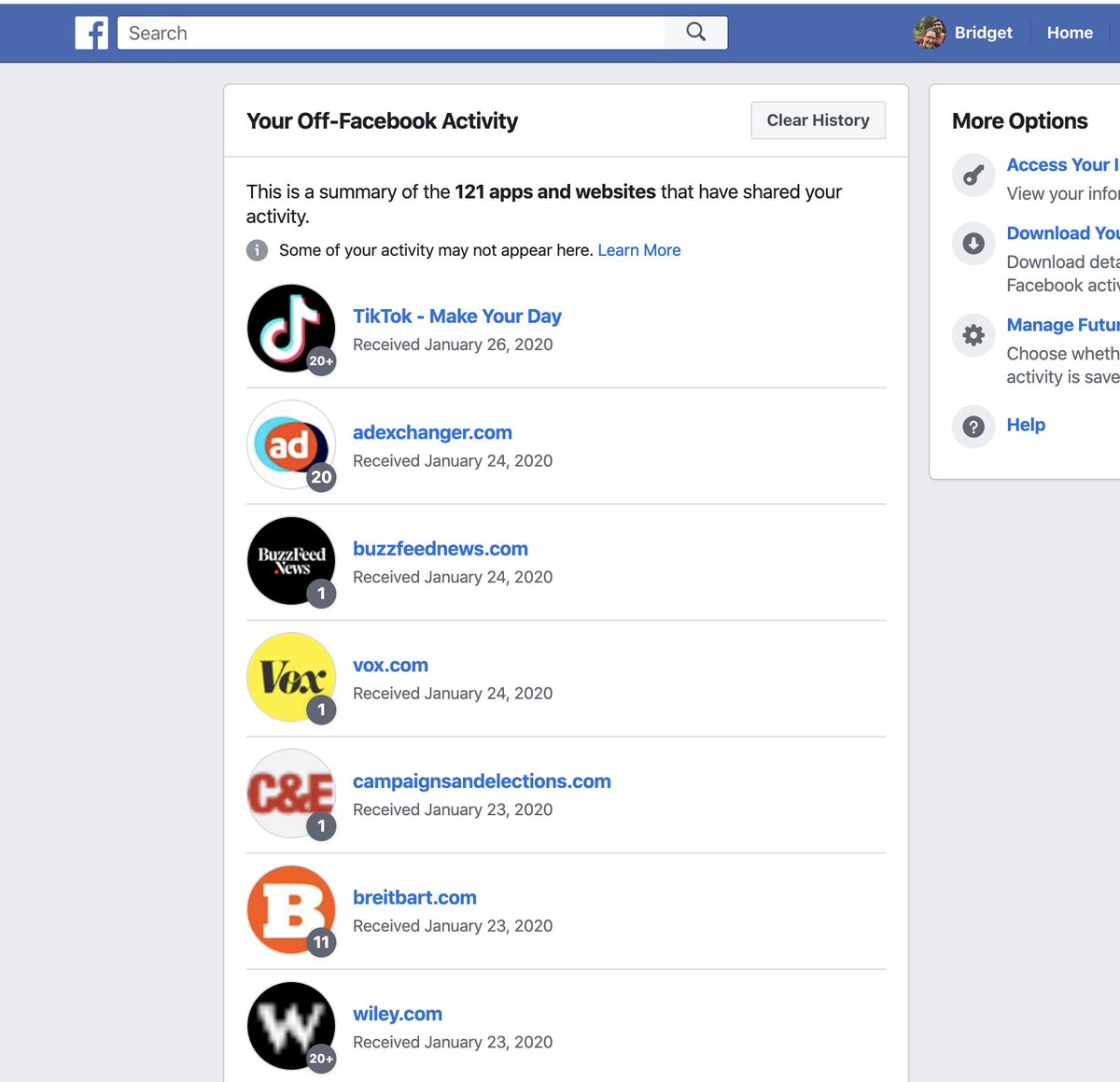
Task: Open adexchanger.com activity link
Action: click(x=432, y=432)
